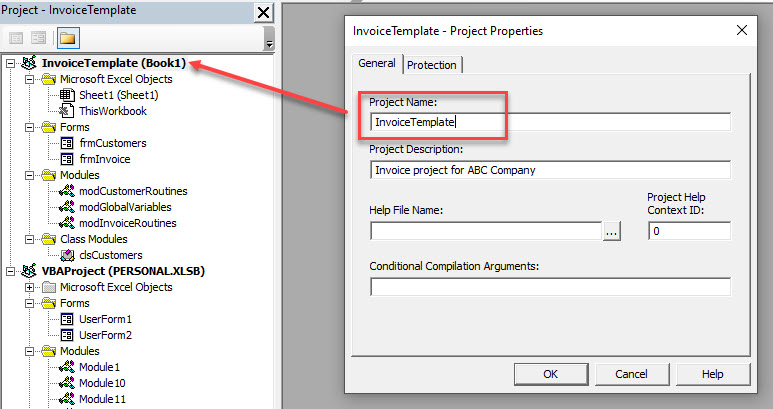Screen dimensions: 773x409
Task: Click the View Code toolbar icon
Action: 16,38
